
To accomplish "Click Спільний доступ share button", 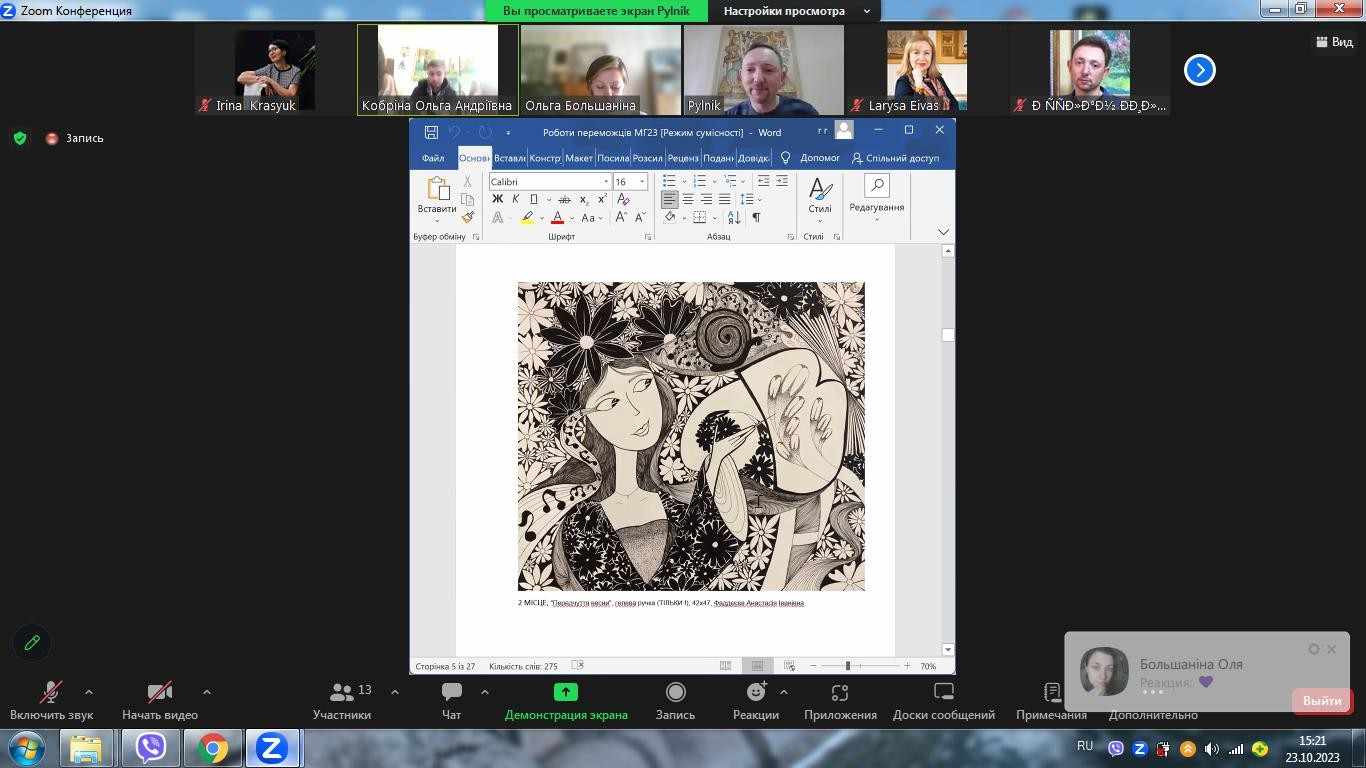I will (895, 158).
